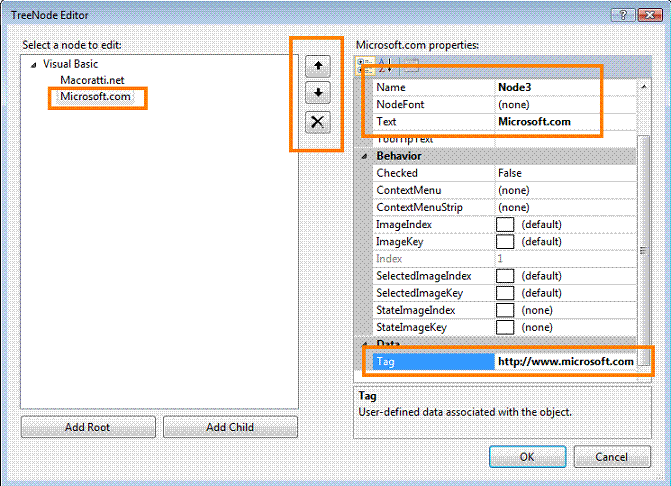Screen dimensions: 671x486
Task: Move selected node up with arrow button
Action: pyautogui.click(x=318, y=66)
